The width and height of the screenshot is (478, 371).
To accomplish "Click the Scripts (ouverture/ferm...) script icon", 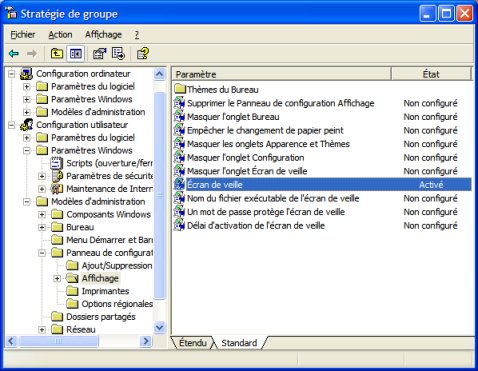I will point(56,163).
